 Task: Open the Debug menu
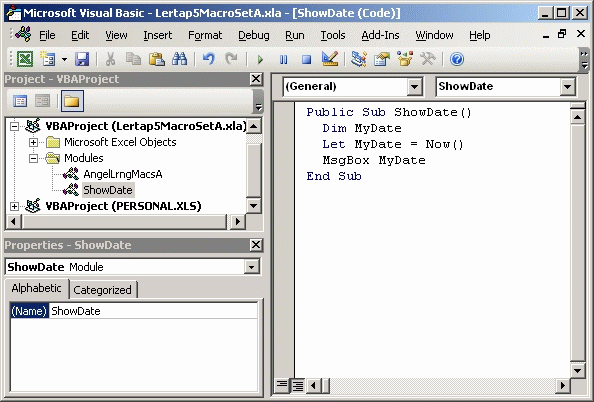(254, 35)
